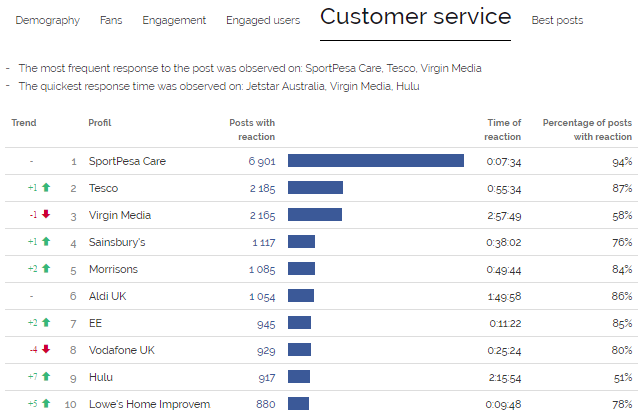The width and height of the screenshot is (644, 415).
Task: Click the green trend arrow for Sainsbury's
Action: (46, 241)
